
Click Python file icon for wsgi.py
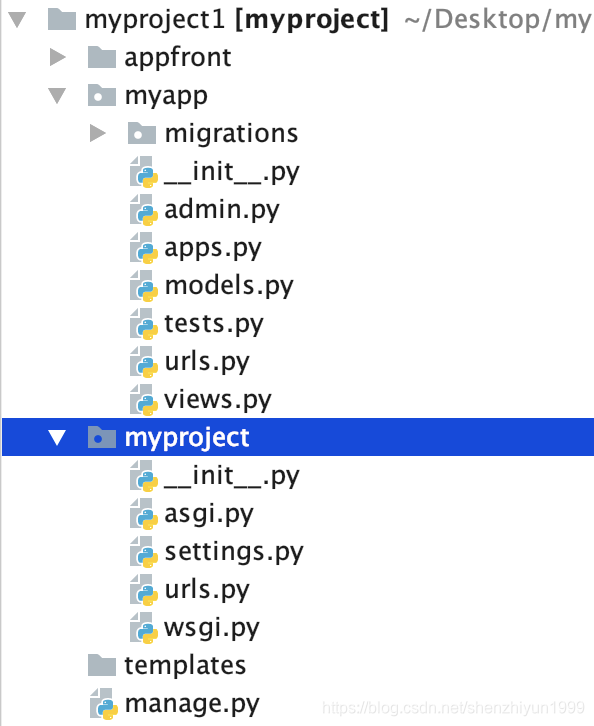click(x=144, y=627)
